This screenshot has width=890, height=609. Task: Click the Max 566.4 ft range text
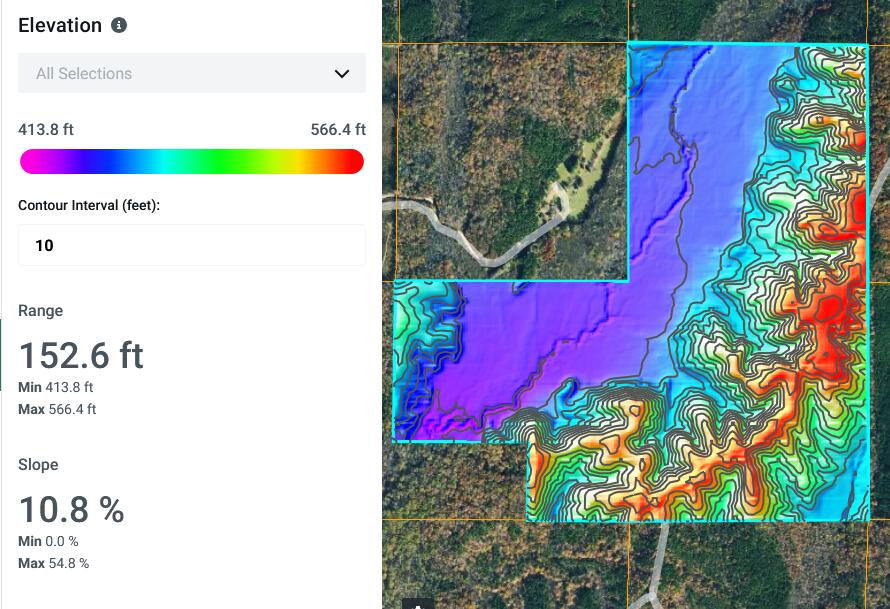click(57, 409)
